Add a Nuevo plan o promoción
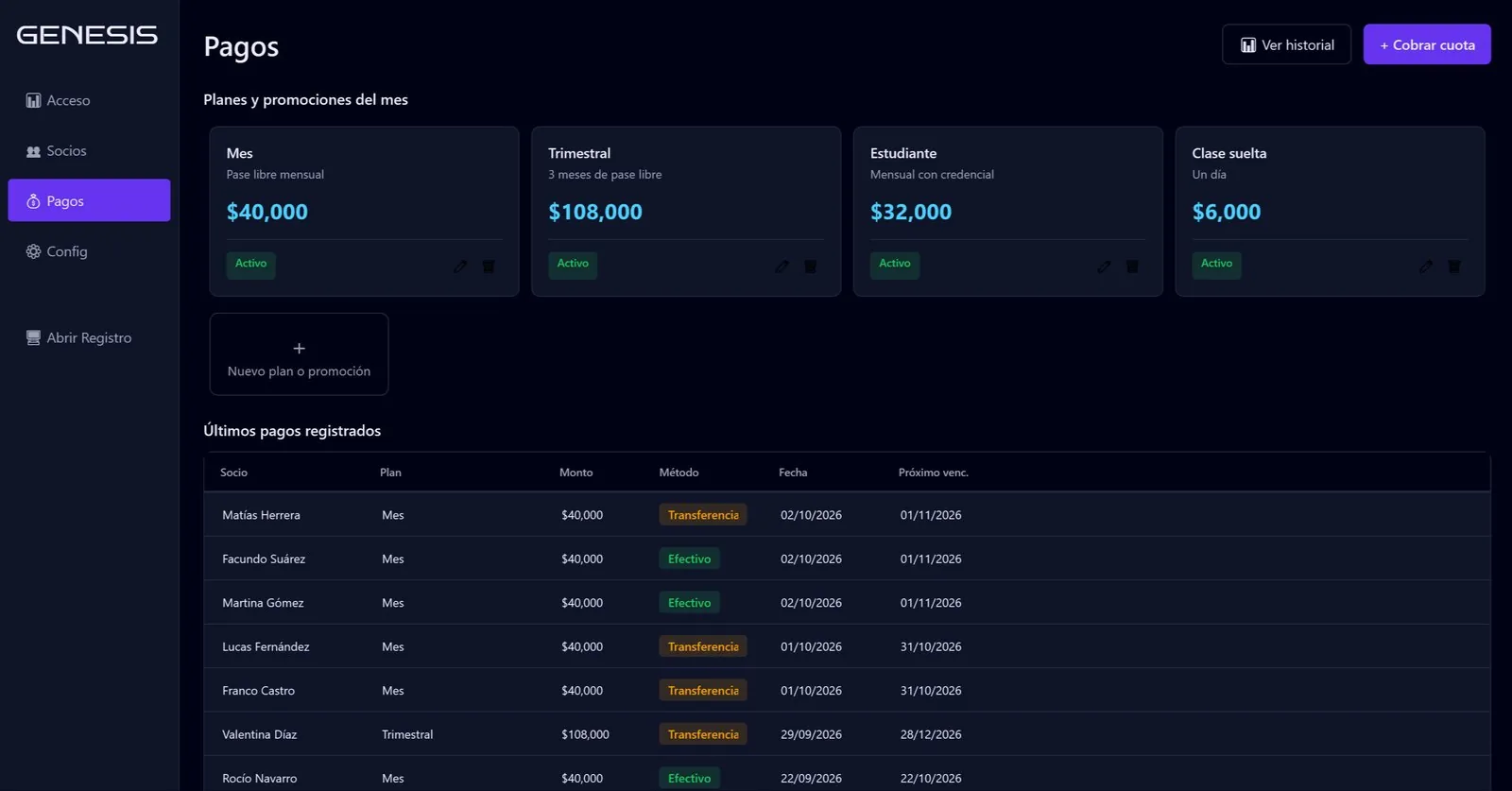1512x791 pixels. point(299,354)
